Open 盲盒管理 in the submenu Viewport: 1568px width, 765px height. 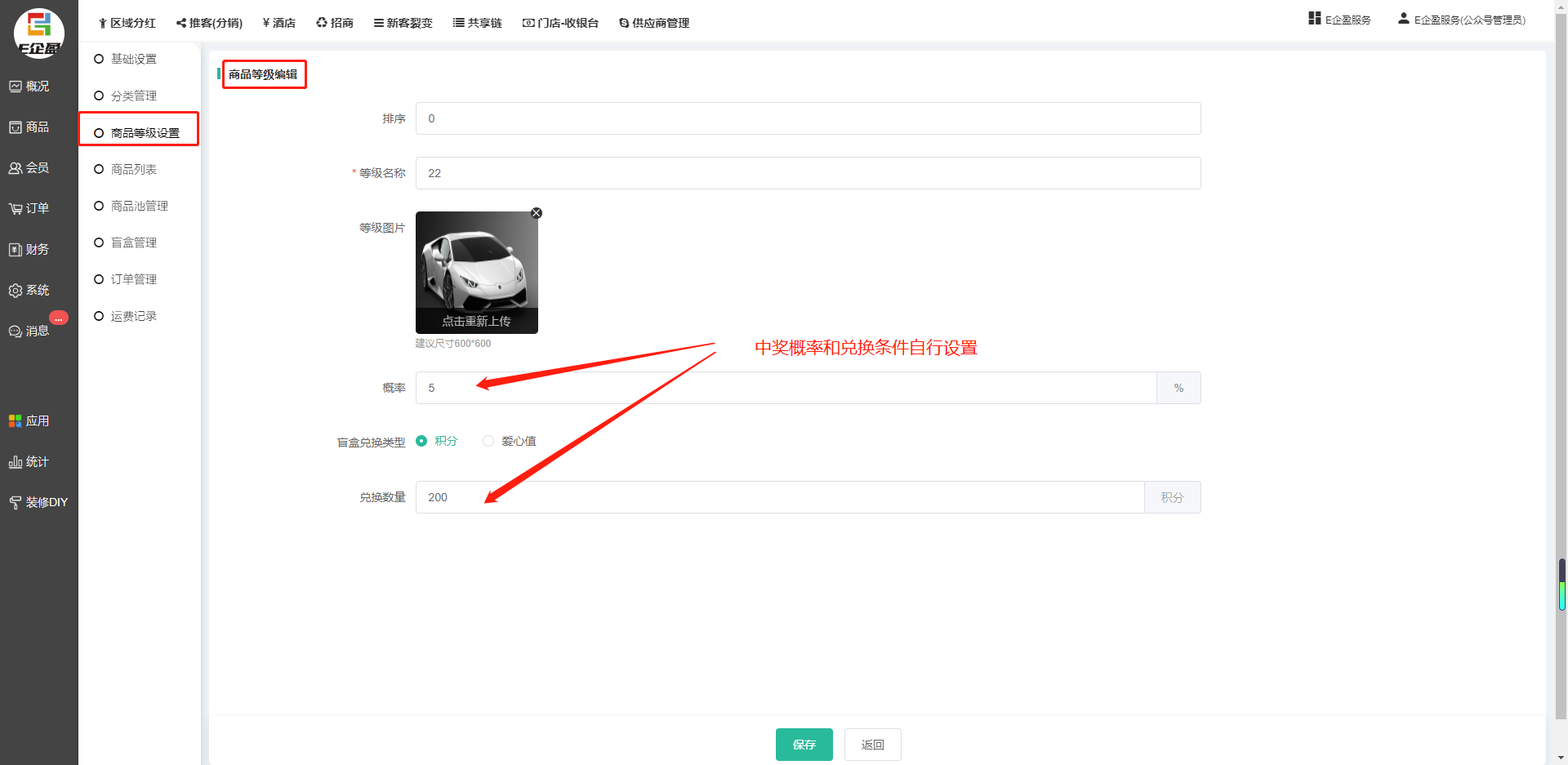coord(134,242)
